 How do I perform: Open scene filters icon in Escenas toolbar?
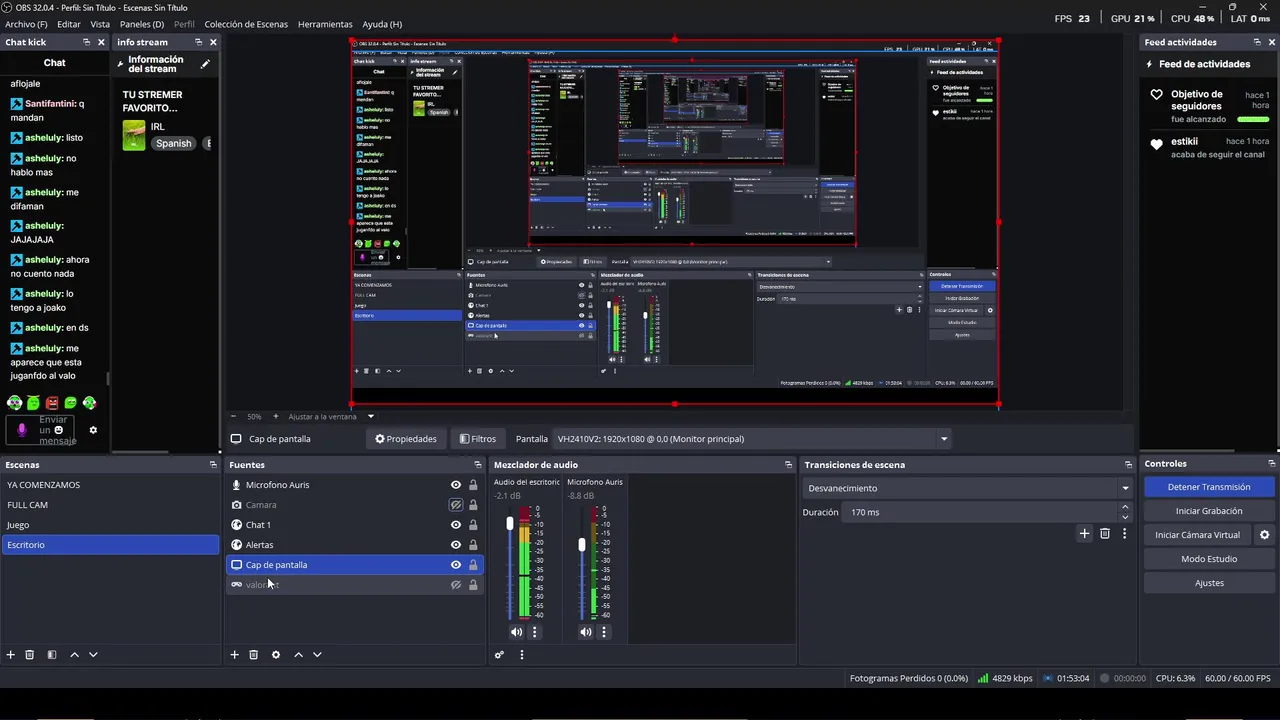[x=52, y=655]
